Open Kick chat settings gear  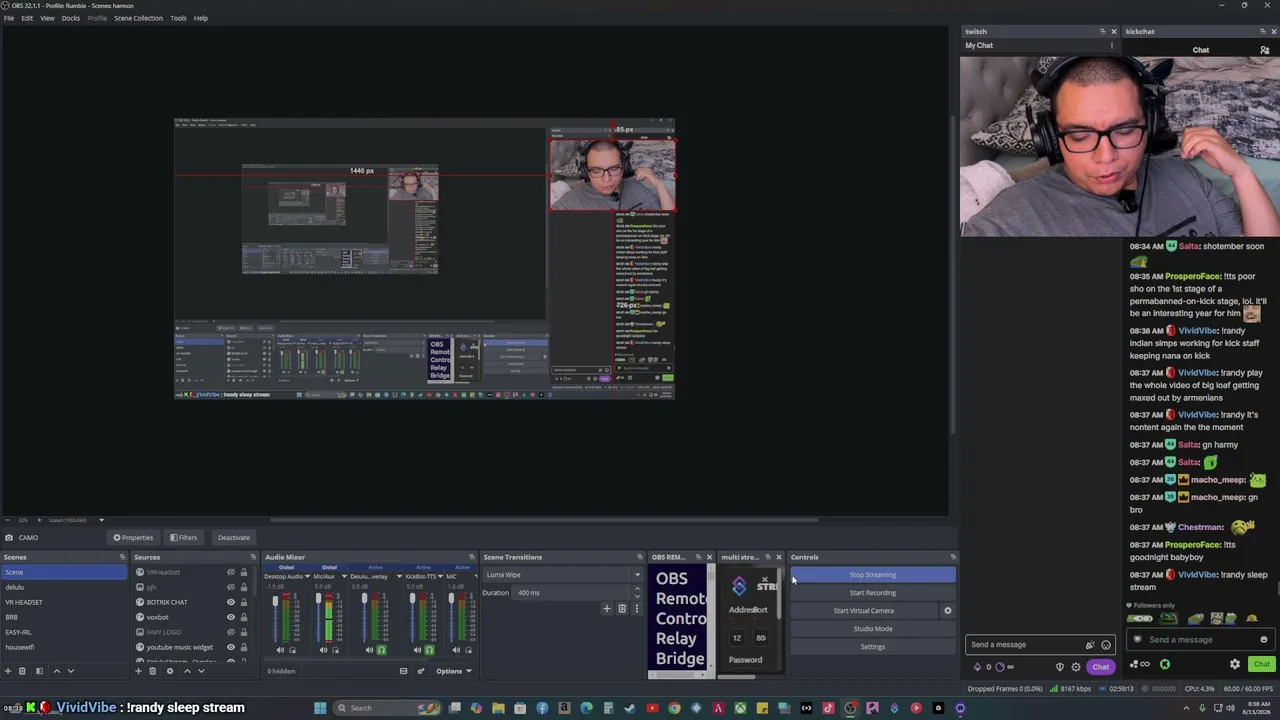point(1235,665)
